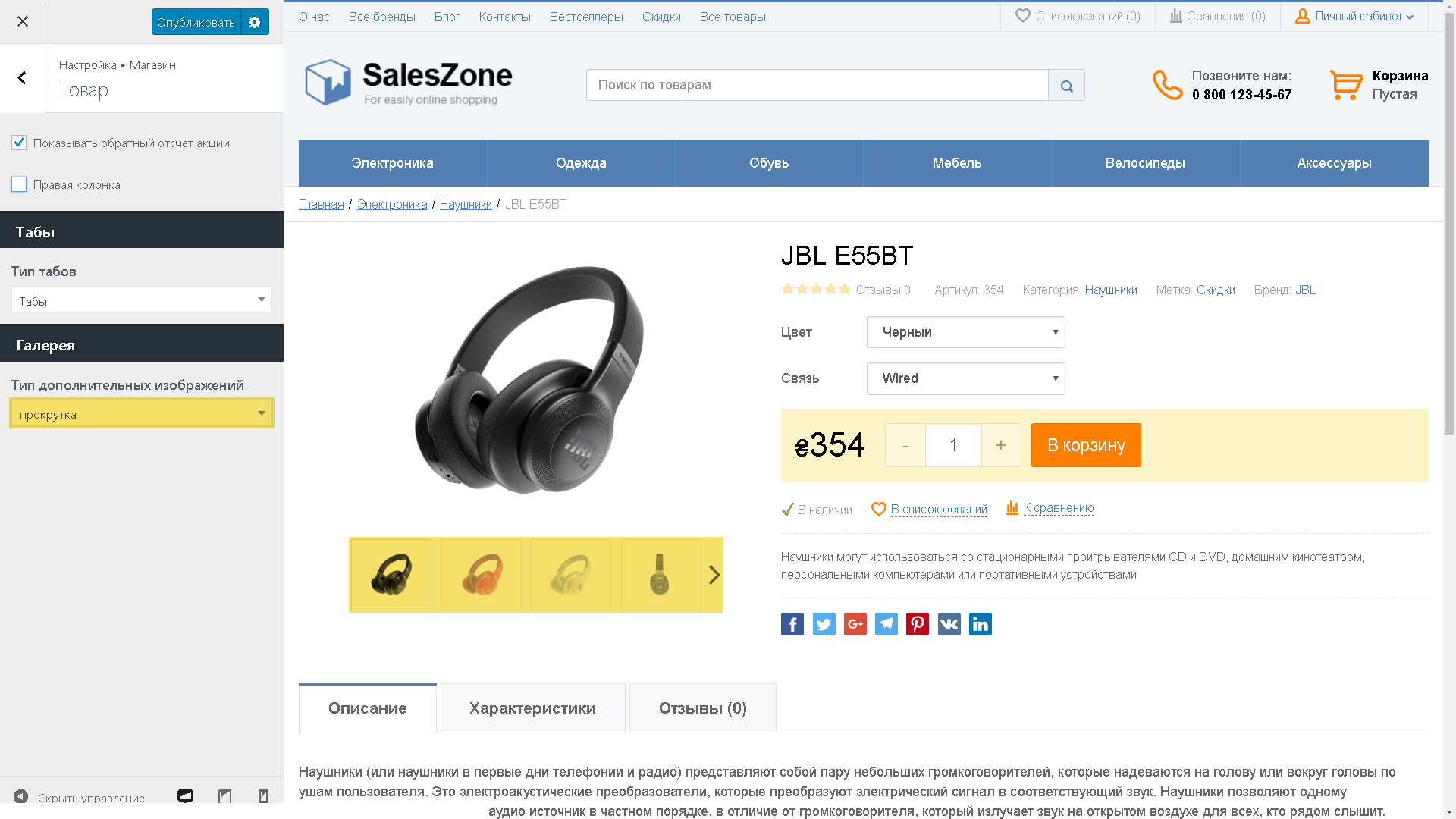Image resolution: width=1456 pixels, height=819 pixels.
Task: Uncheck the show countdown checkbox
Action: [x=19, y=143]
